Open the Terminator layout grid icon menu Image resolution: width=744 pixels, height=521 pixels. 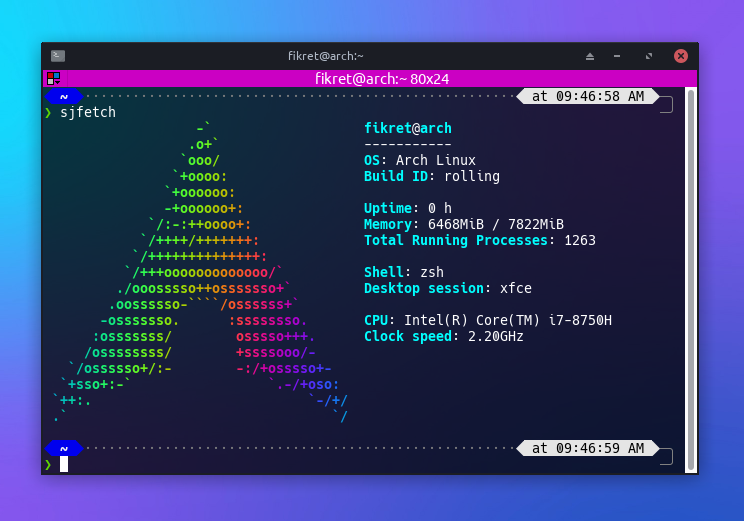click(54, 79)
